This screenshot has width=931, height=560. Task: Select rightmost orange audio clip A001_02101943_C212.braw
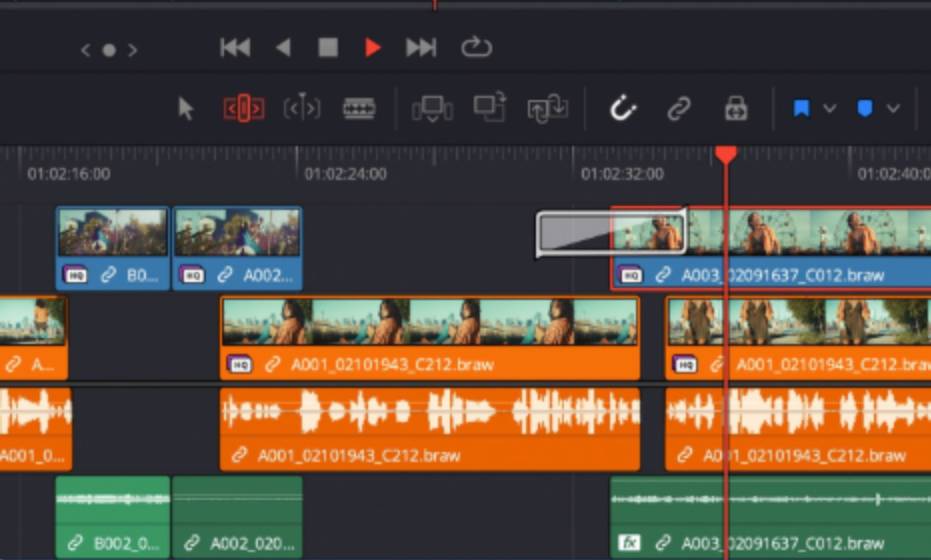click(x=798, y=429)
